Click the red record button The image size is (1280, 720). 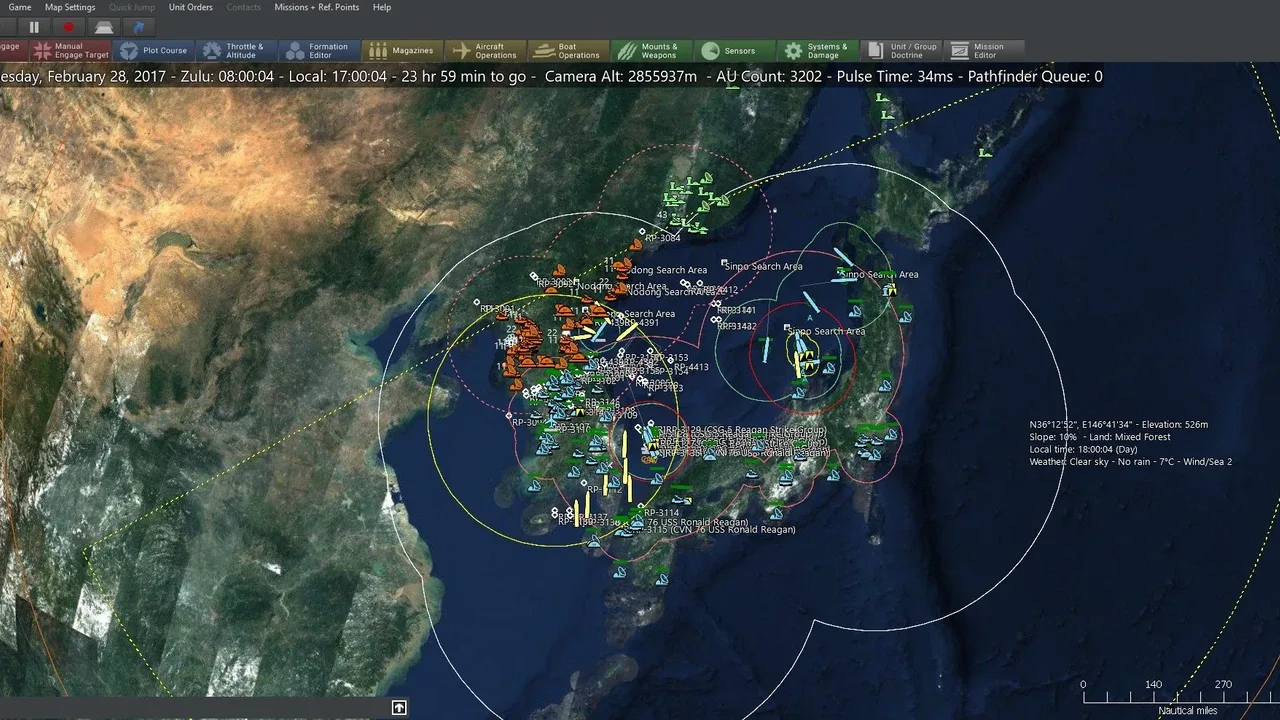coord(69,27)
